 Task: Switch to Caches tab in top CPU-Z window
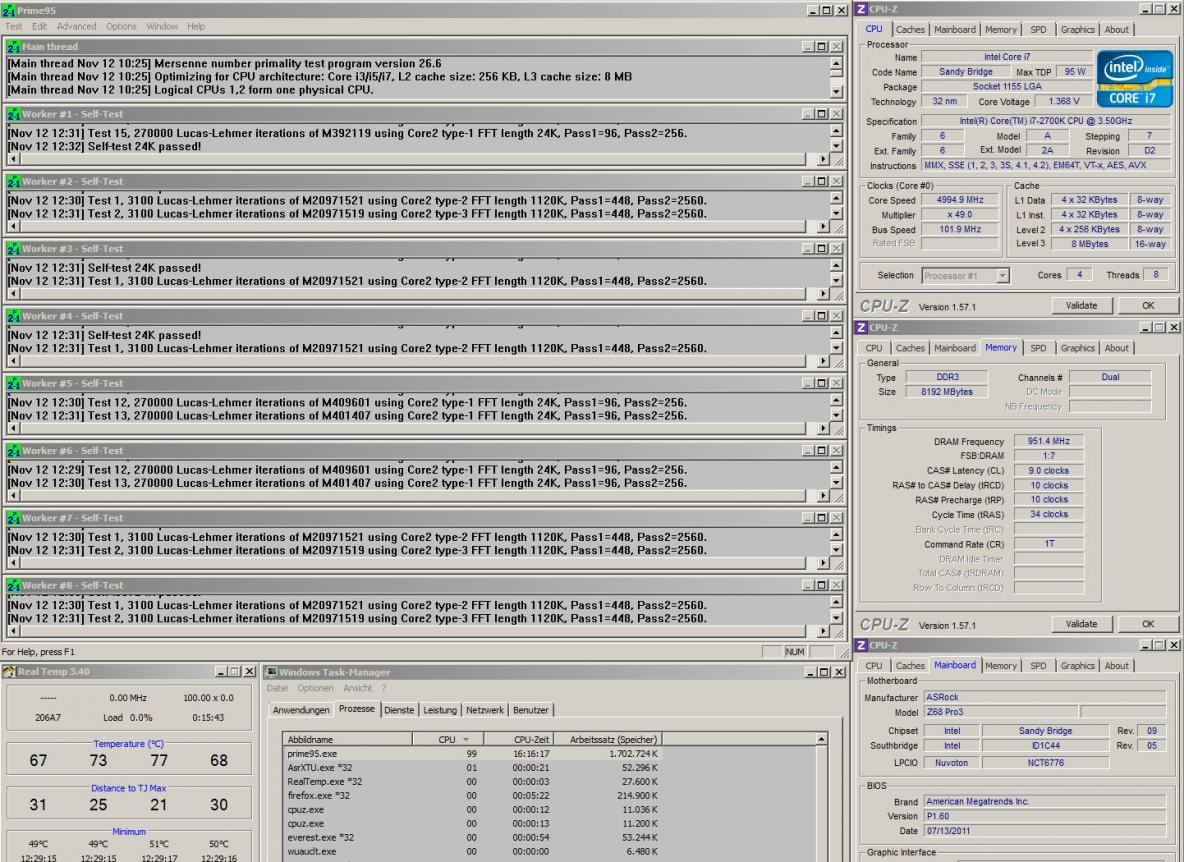pos(910,29)
